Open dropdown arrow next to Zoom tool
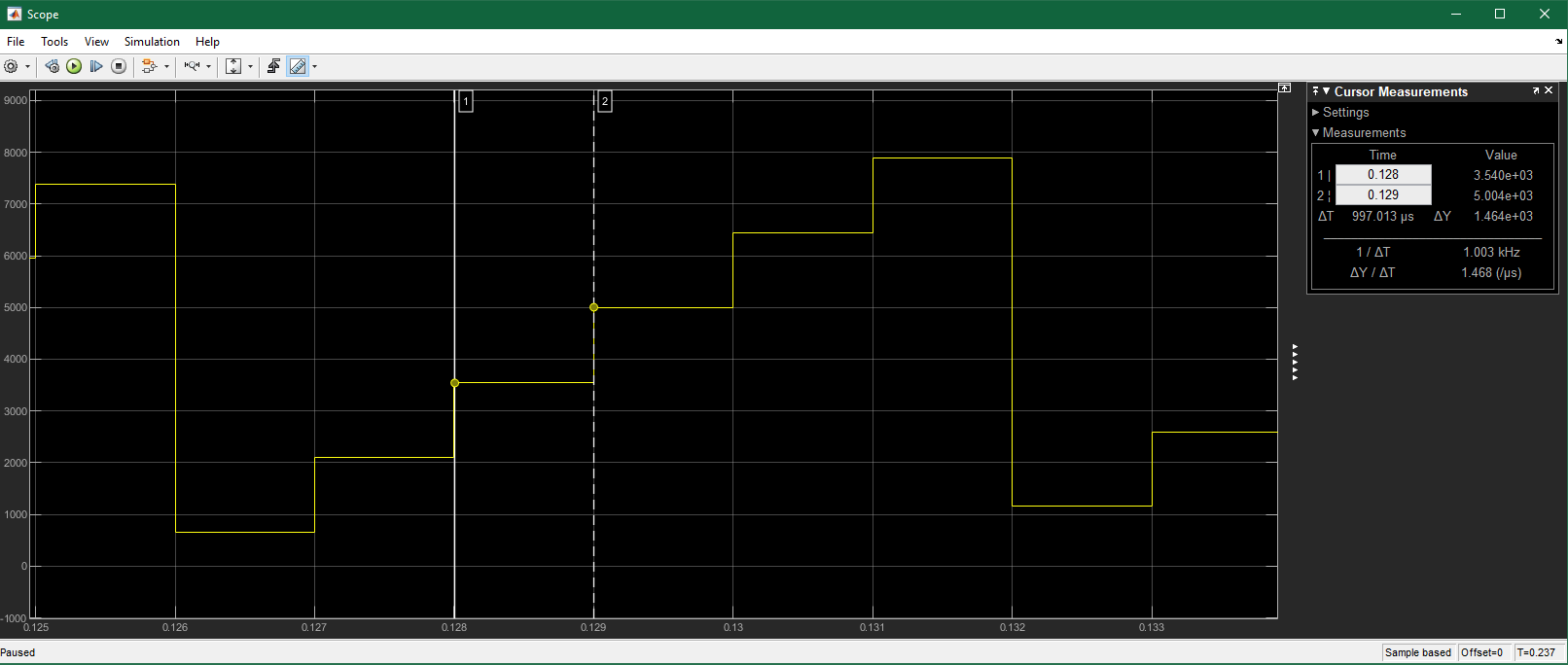1568x665 pixels. click(x=209, y=67)
